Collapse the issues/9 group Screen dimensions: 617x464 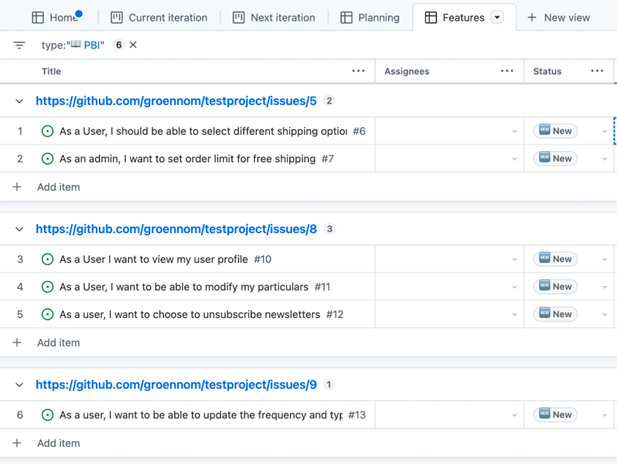click(19, 385)
